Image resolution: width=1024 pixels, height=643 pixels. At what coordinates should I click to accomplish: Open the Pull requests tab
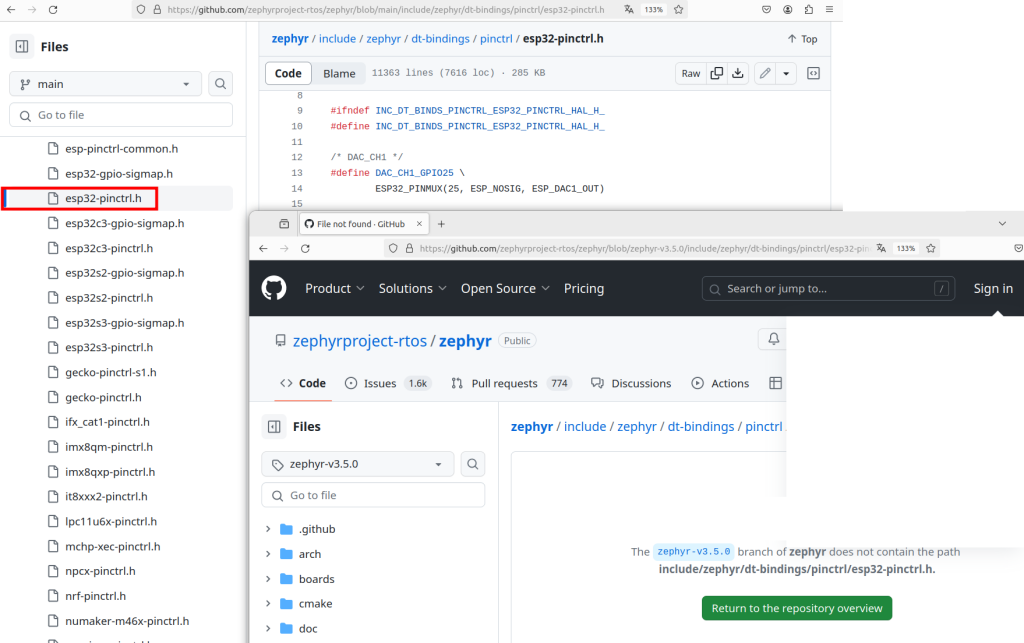tap(511, 383)
